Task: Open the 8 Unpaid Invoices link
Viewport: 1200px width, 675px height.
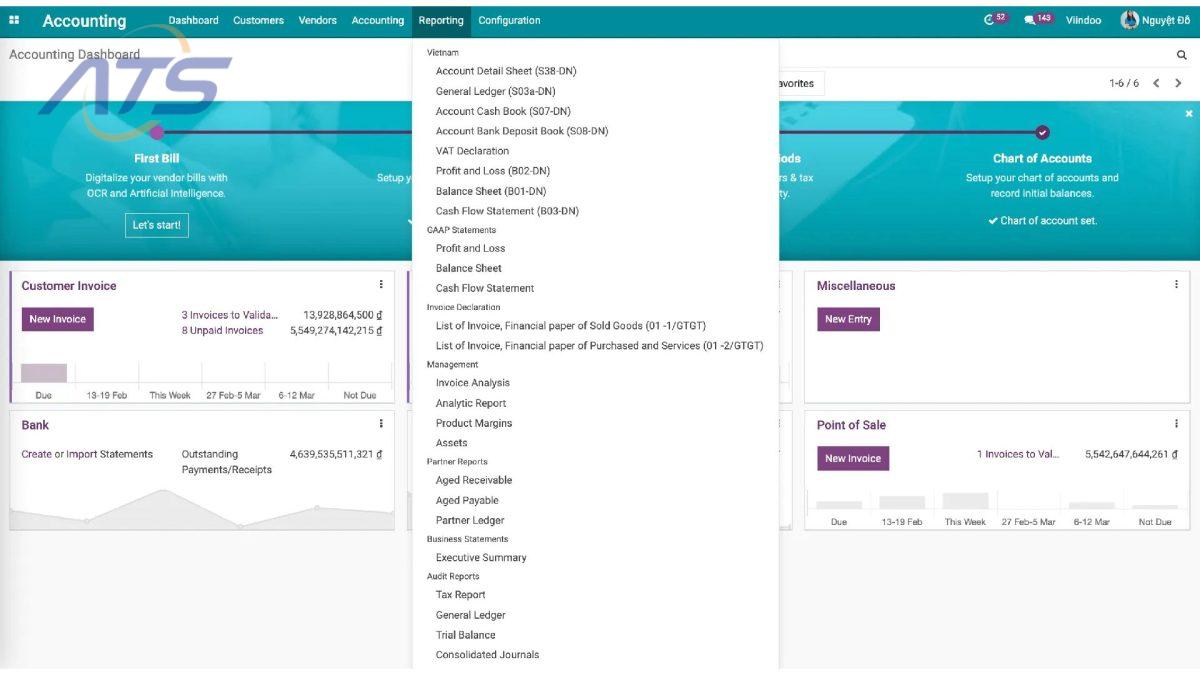Action: (x=222, y=331)
